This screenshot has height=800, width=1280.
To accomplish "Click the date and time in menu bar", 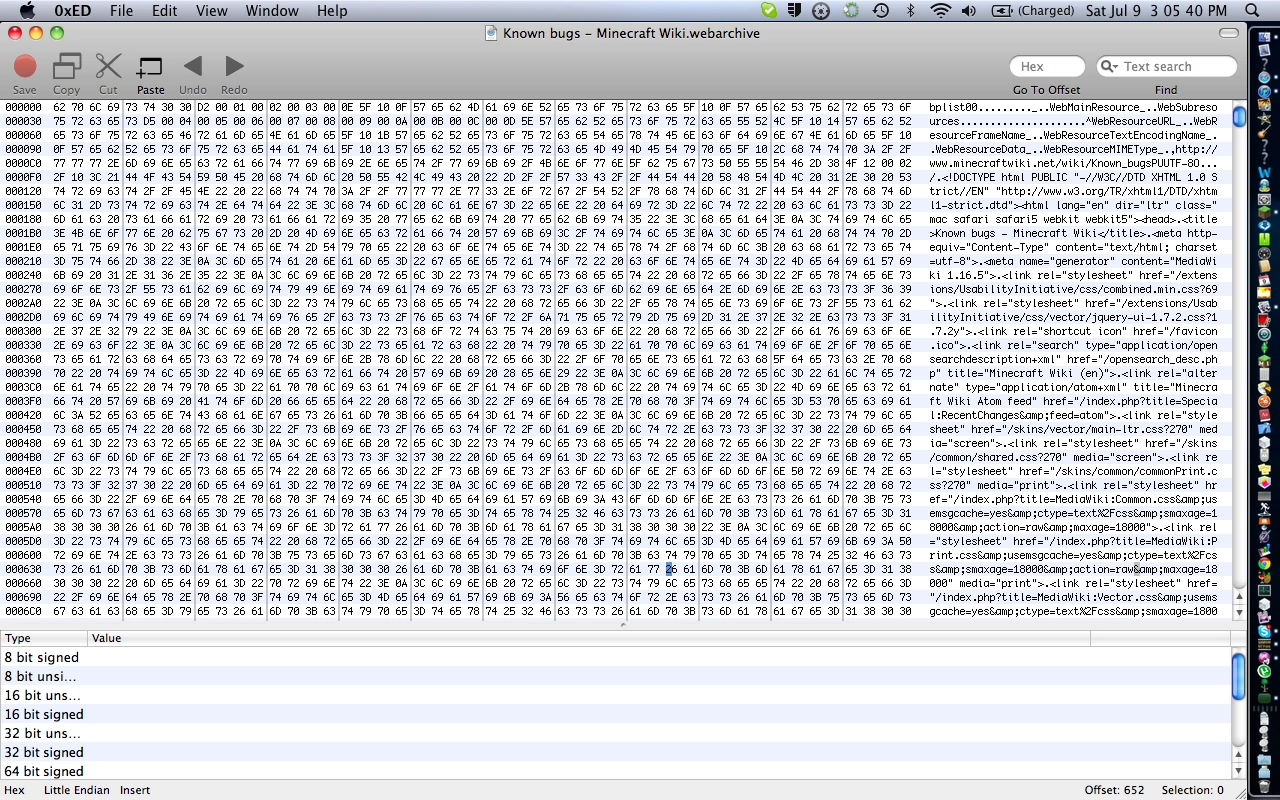I will click(x=1156, y=11).
